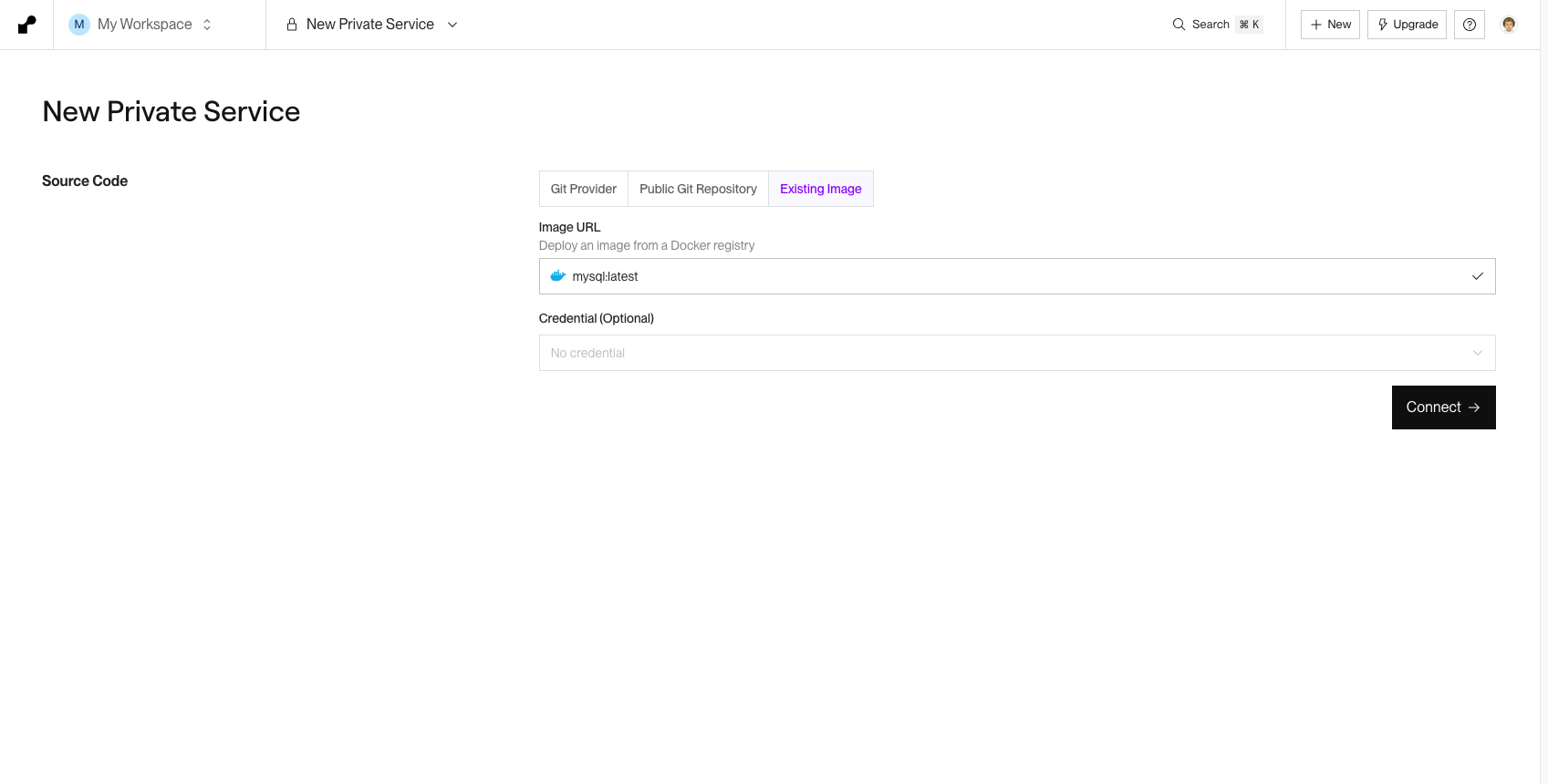Switch to the Public Git Repository tab
The width and height of the screenshot is (1548, 784).
tap(698, 189)
